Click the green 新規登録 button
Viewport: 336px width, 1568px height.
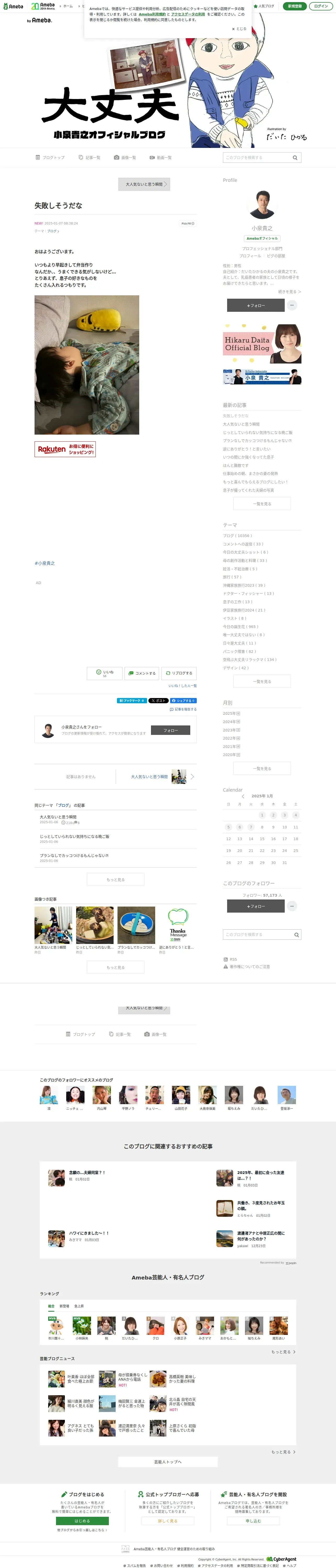295,6
